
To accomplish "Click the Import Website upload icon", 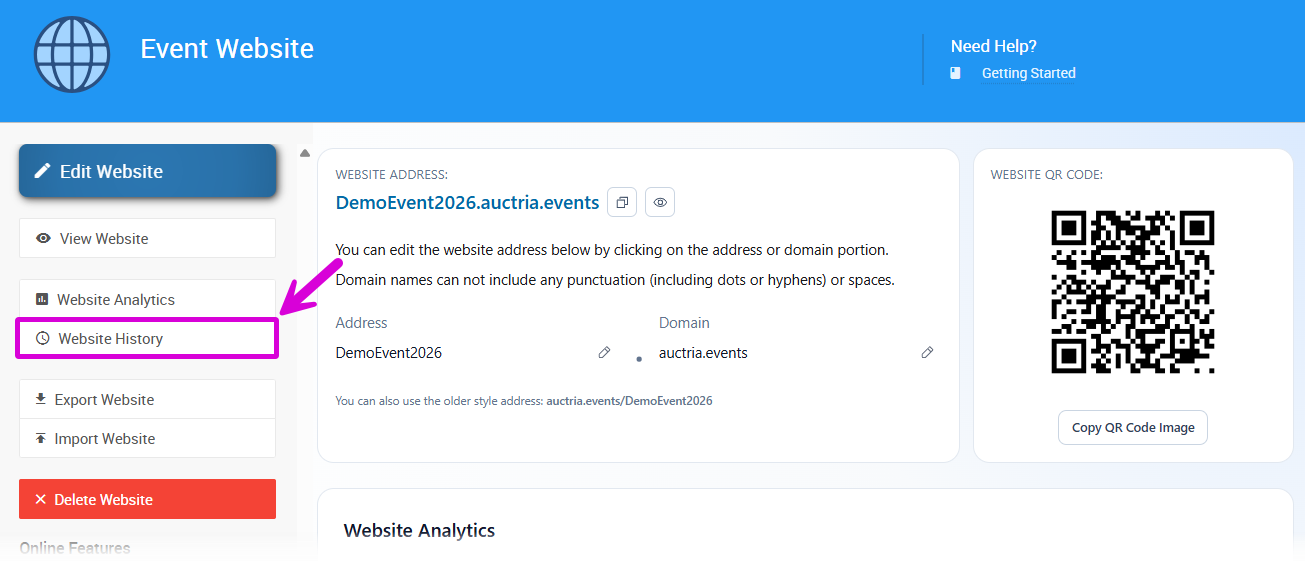I will (x=41, y=438).
